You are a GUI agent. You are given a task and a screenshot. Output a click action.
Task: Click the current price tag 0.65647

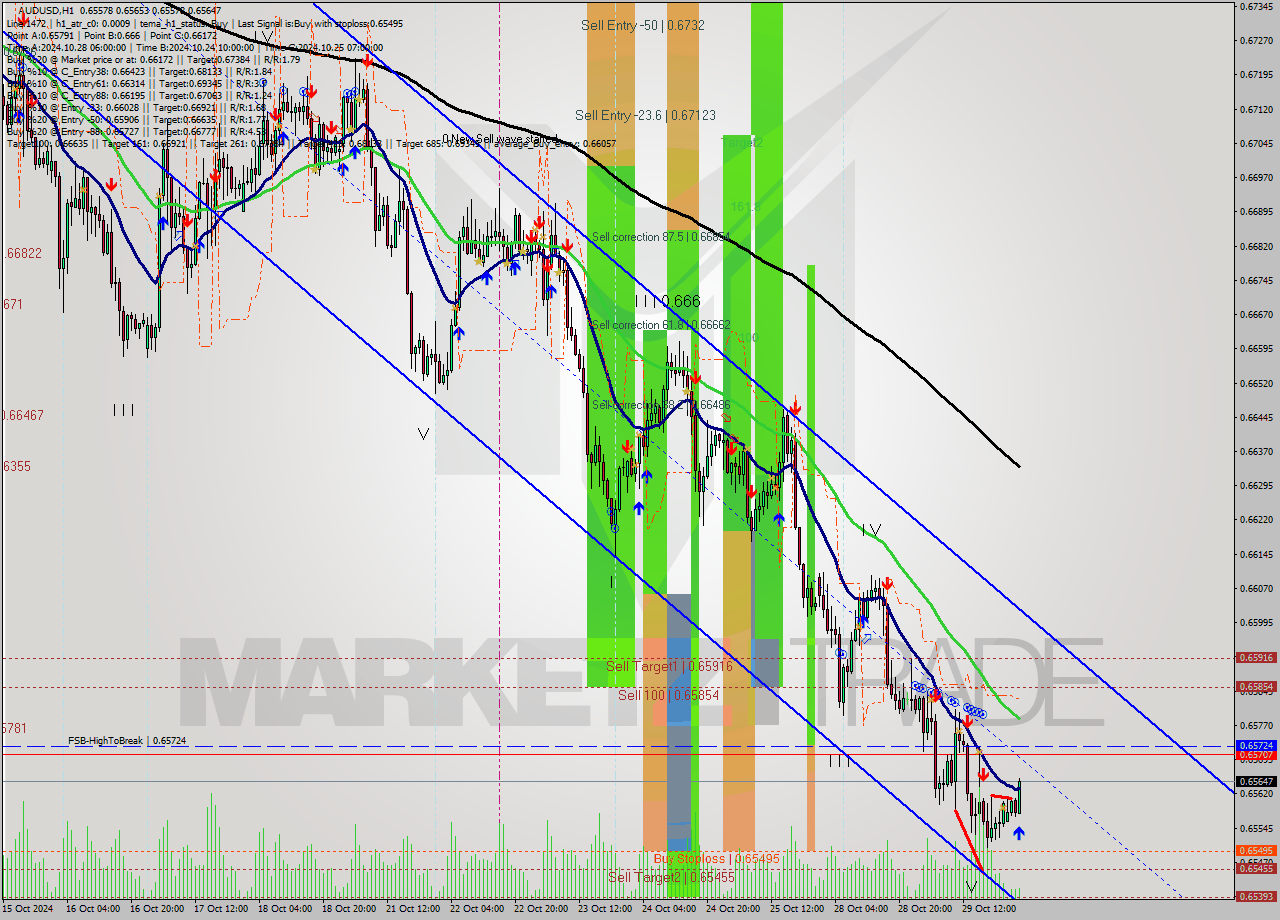(x=1256, y=781)
